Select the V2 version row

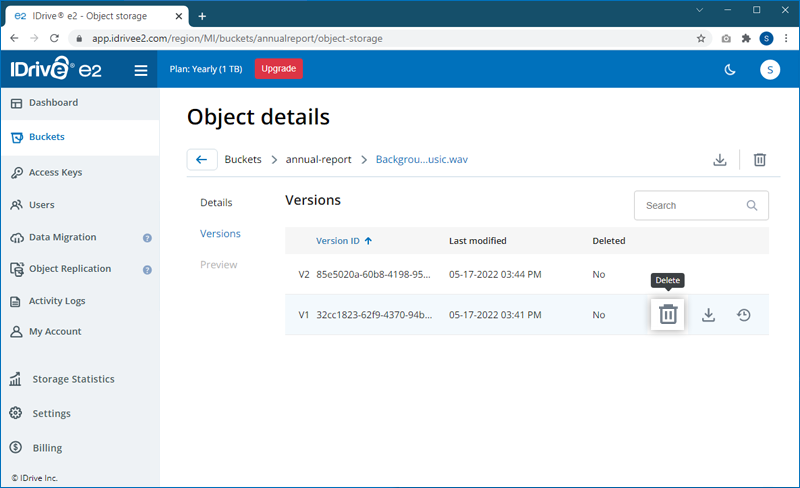[450, 274]
